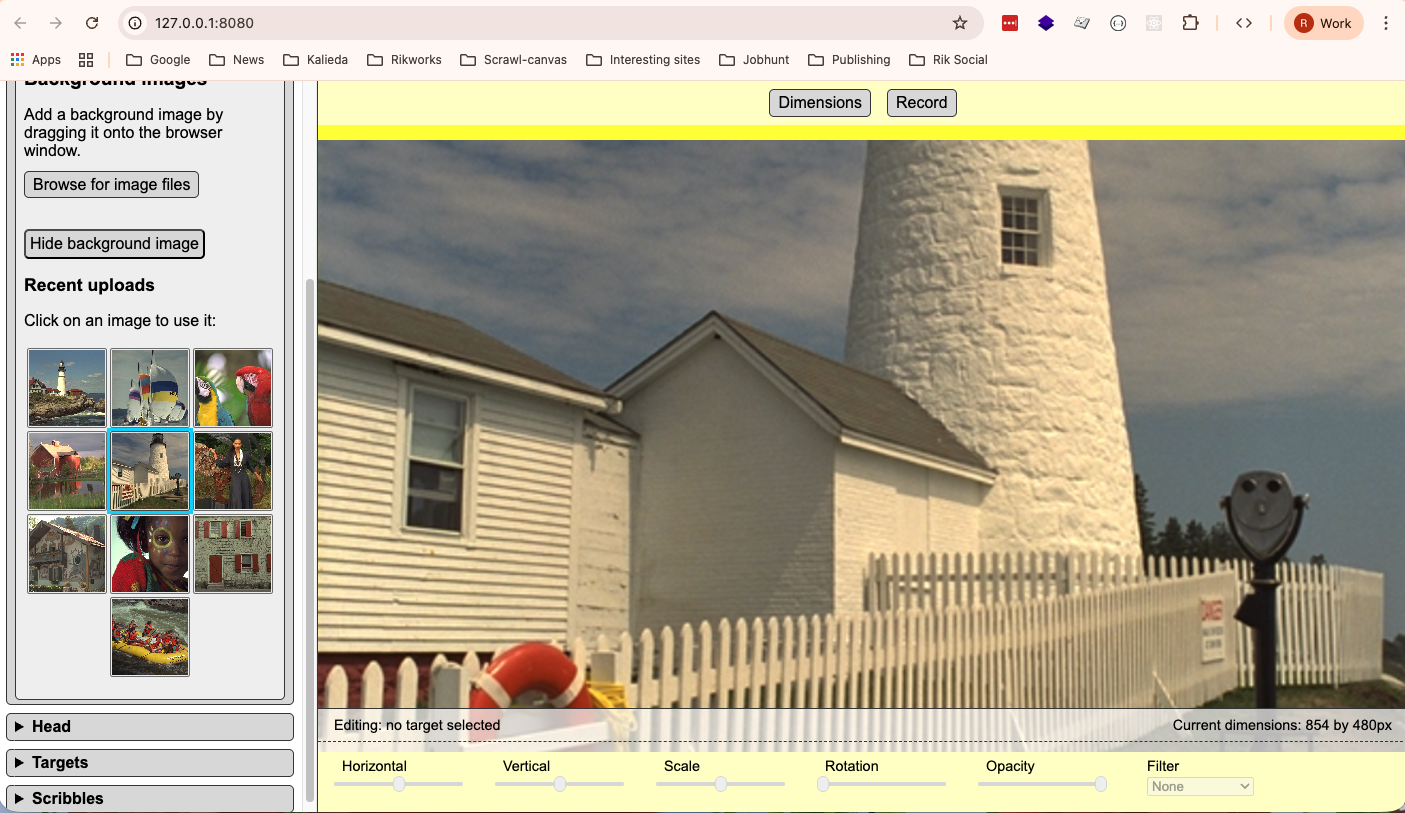Open the developer code icon
The height and width of the screenshot is (813, 1405).
tap(1243, 22)
